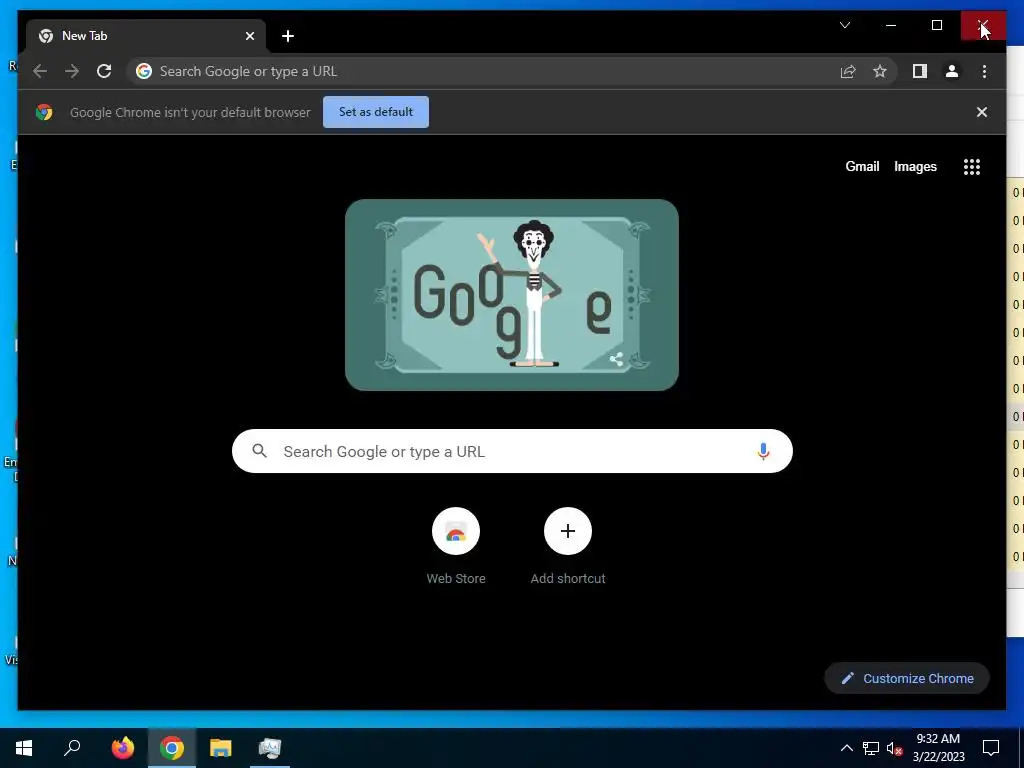
Task: Open the Google Doodle image
Action: click(x=511, y=295)
